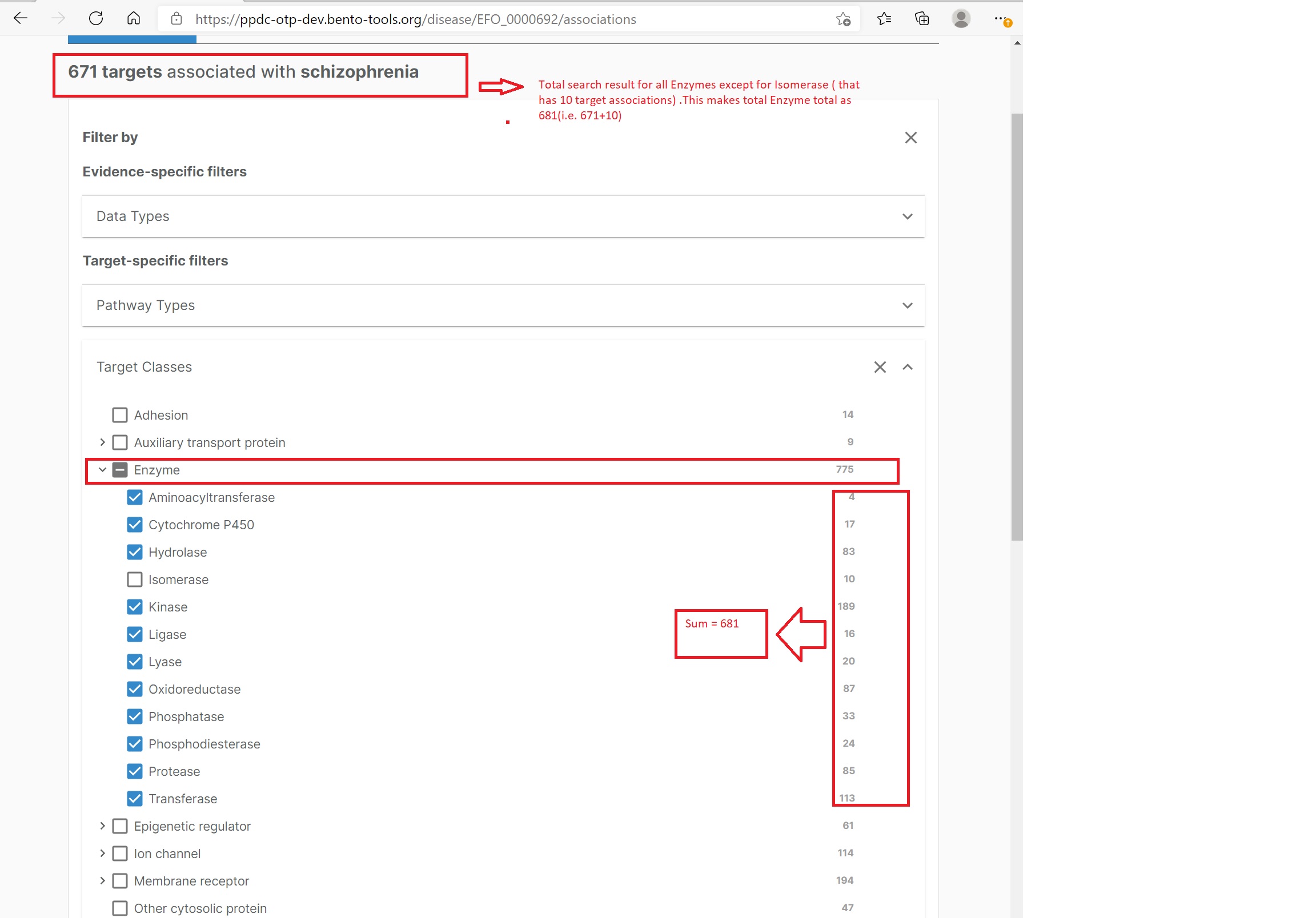Close the Filter by panel
Screen dimensions: 1316x918
pyautogui.click(x=911, y=138)
